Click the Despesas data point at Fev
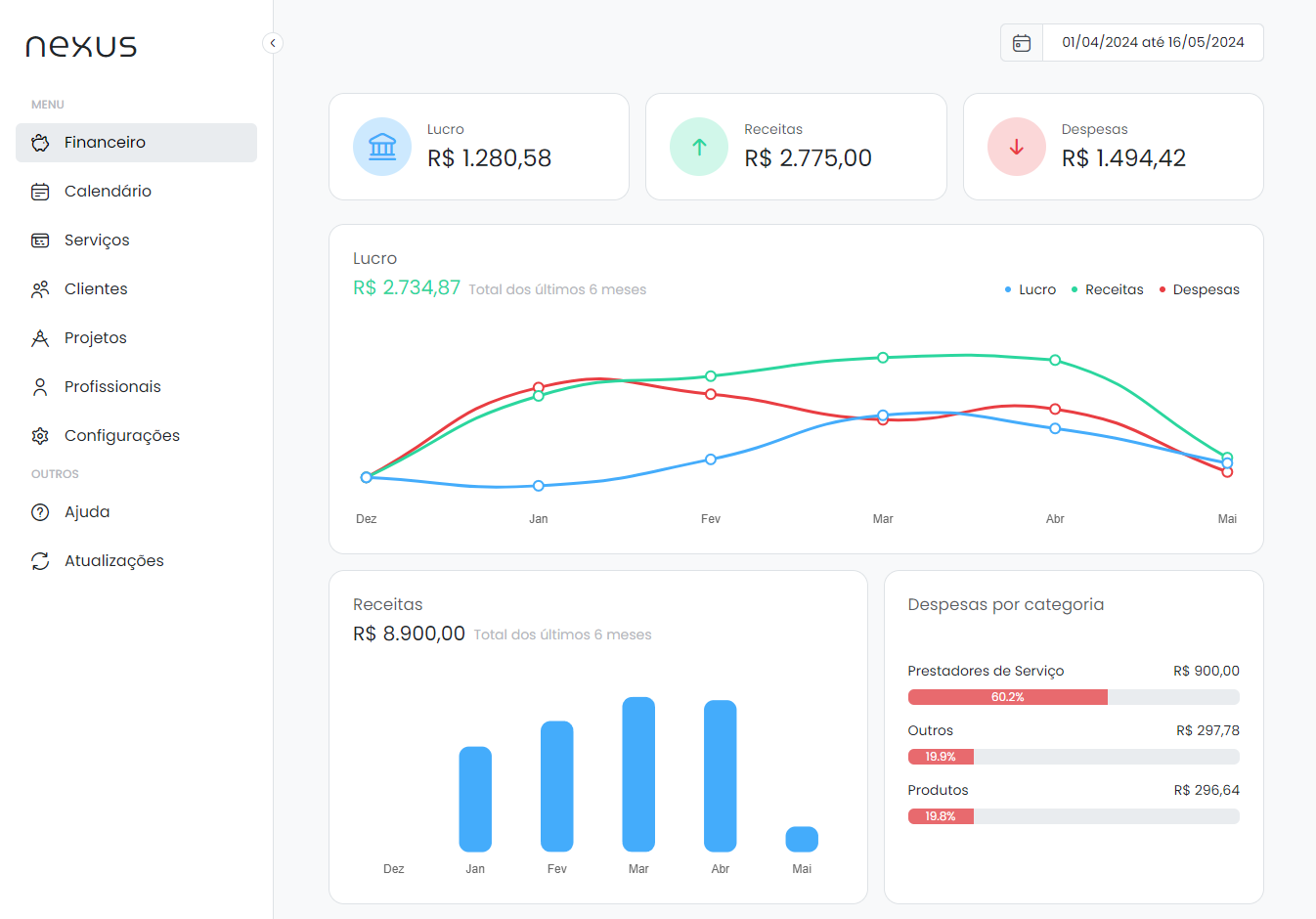This screenshot has height=919, width=1316. tap(711, 394)
